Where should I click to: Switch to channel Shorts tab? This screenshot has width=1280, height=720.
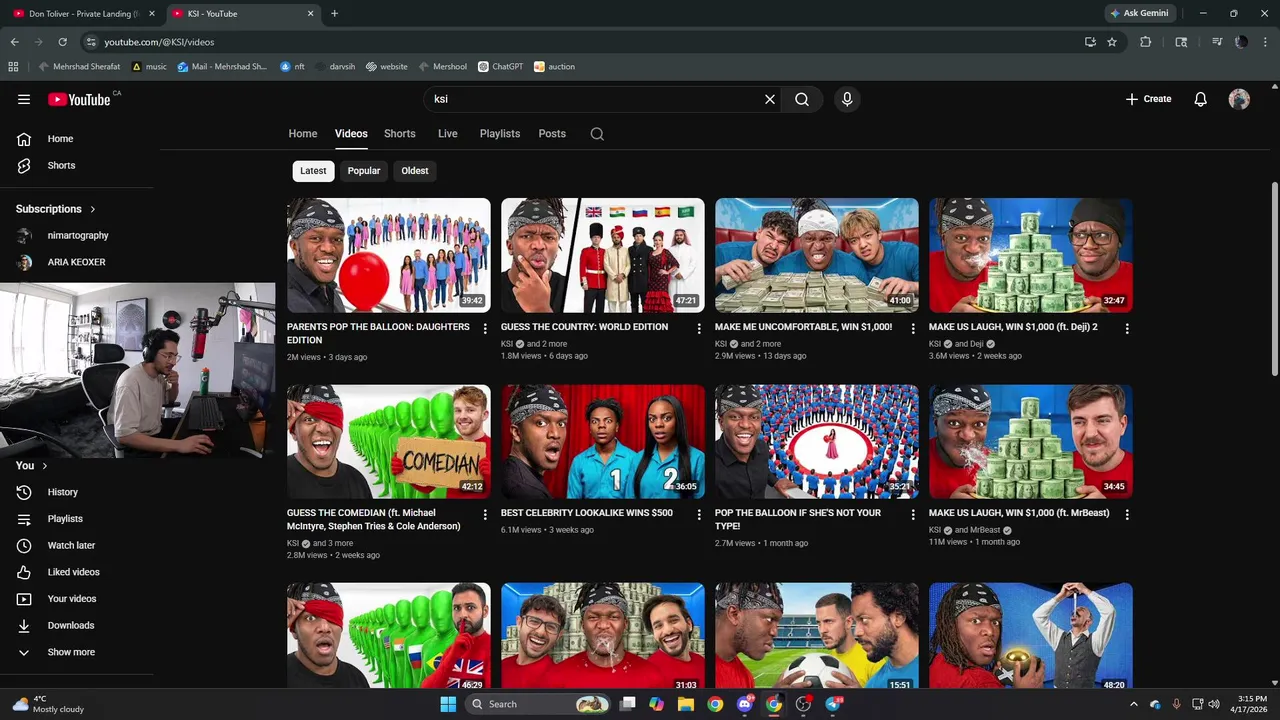400,134
